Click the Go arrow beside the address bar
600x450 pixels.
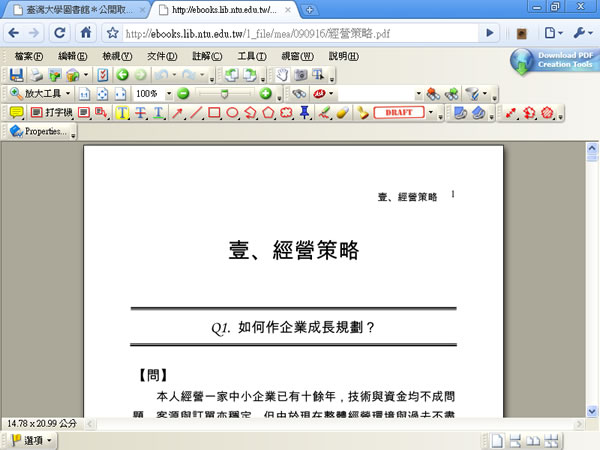[489, 33]
